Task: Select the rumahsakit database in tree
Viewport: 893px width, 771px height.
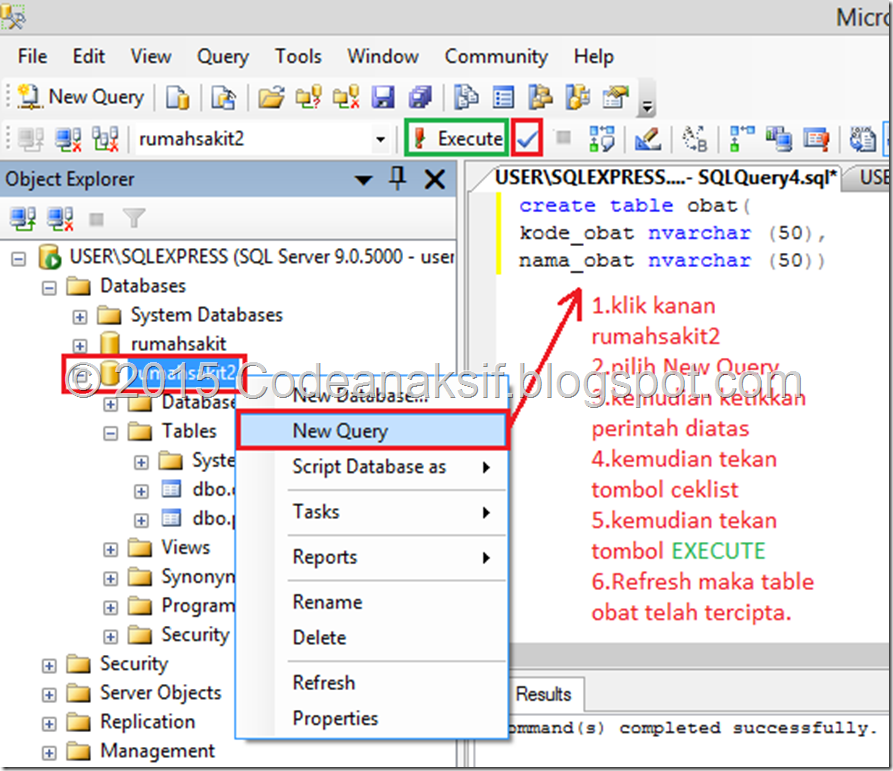Action: pyautogui.click(x=178, y=343)
